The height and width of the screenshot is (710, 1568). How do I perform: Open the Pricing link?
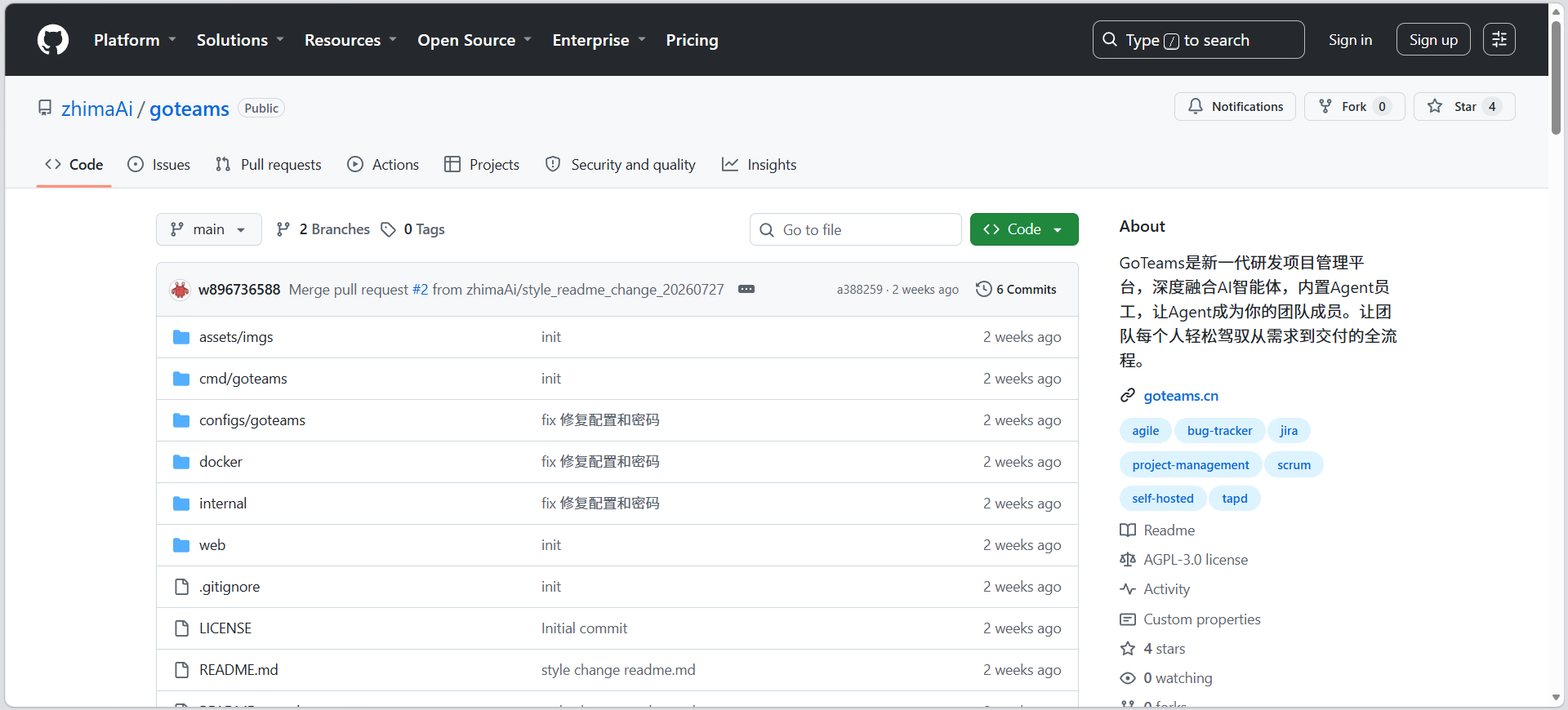pos(692,40)
